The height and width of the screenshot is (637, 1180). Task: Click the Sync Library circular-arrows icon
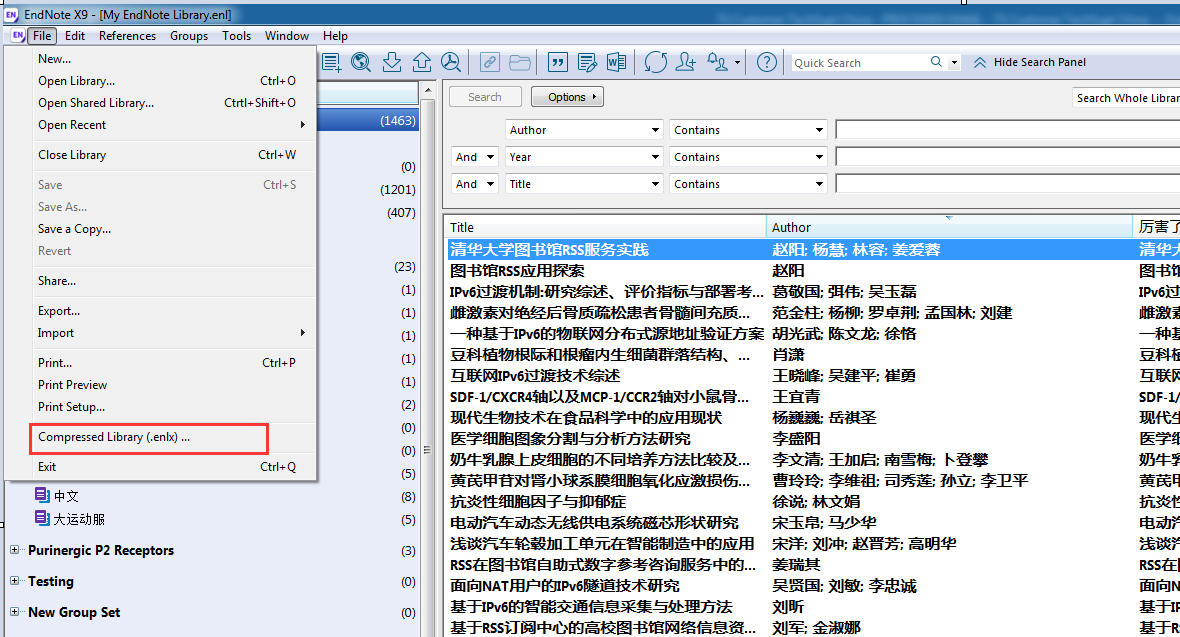click(x=655, y=62)
